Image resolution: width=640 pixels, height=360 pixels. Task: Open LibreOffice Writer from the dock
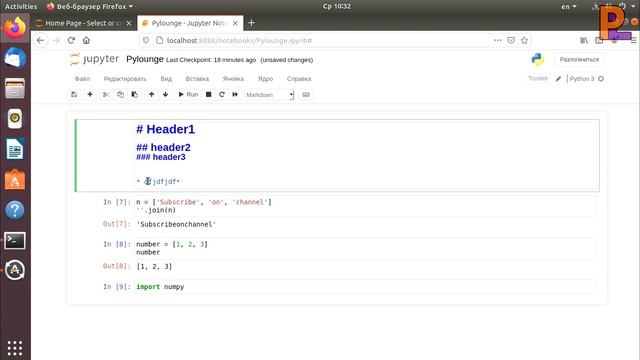tap(15, 149)
